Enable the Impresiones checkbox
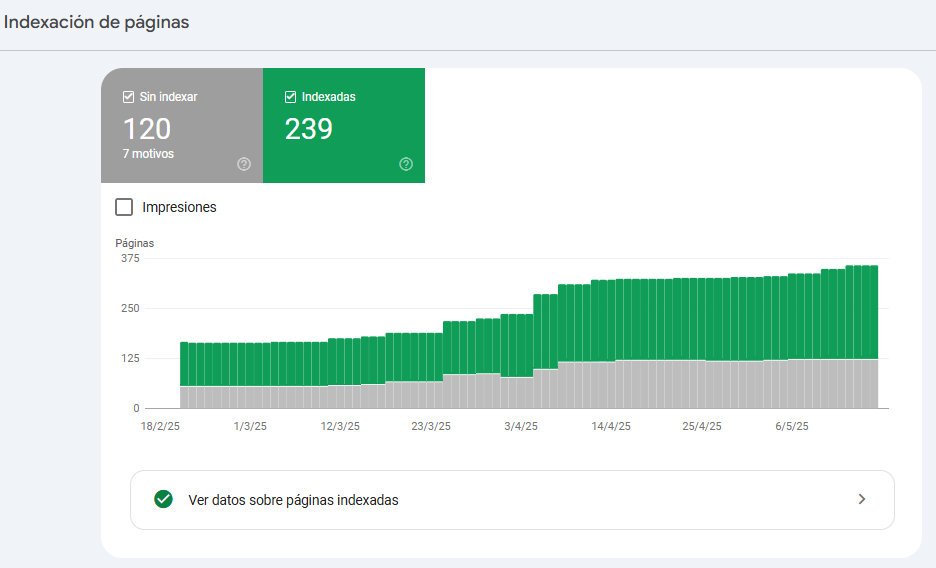This screenshot has width=936, height=568. (124, 207)
